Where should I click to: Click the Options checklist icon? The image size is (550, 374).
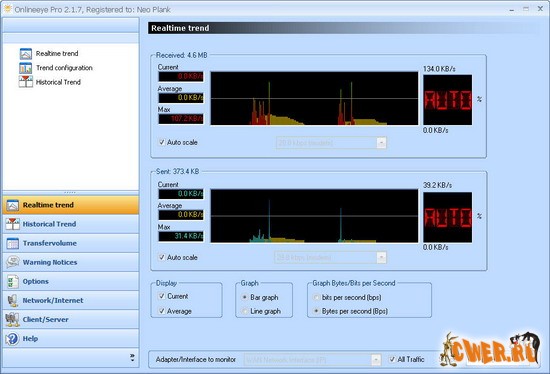pyautogui.click(x=13, y=281)
